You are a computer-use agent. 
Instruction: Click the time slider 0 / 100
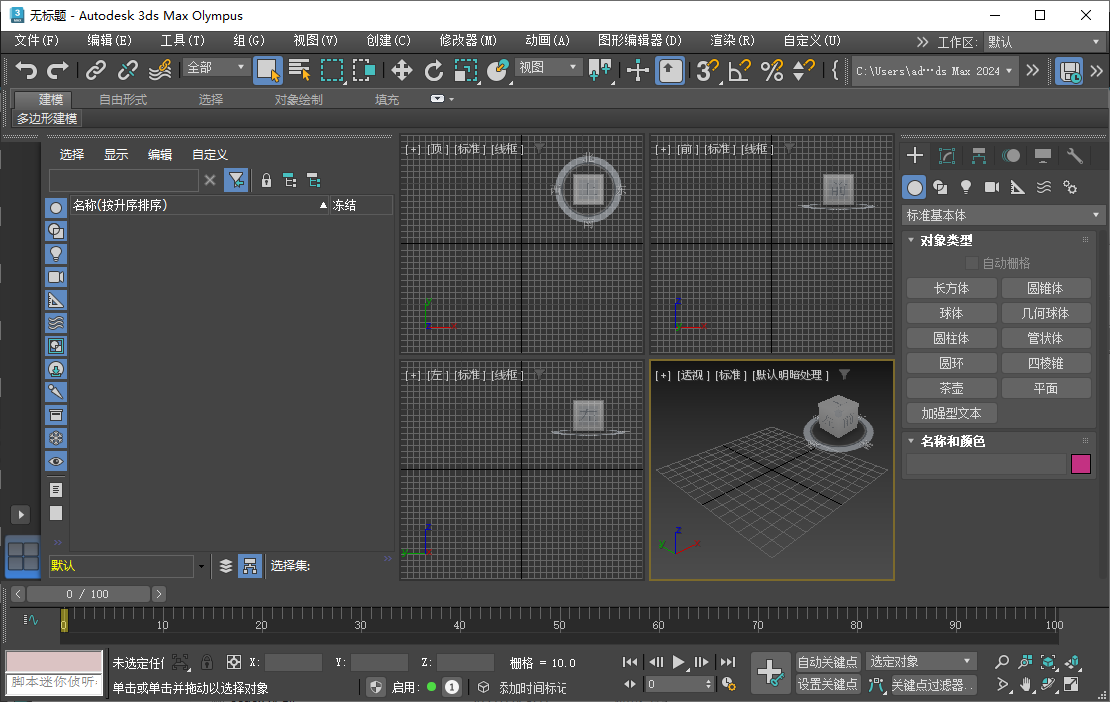tap(88, 594)
